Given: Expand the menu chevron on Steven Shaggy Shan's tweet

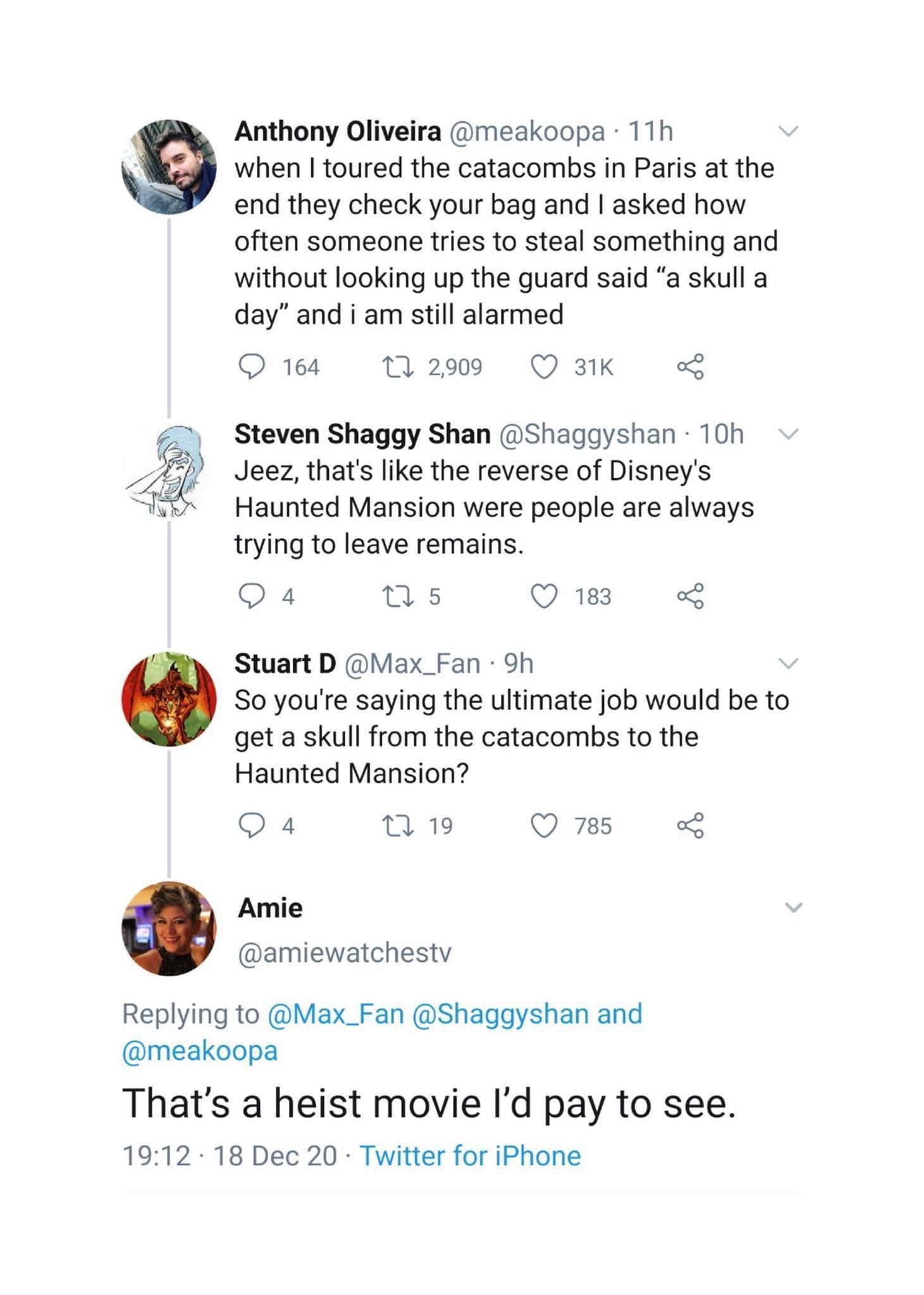Looking at the screenshot, I should click(x=789, y=434).
